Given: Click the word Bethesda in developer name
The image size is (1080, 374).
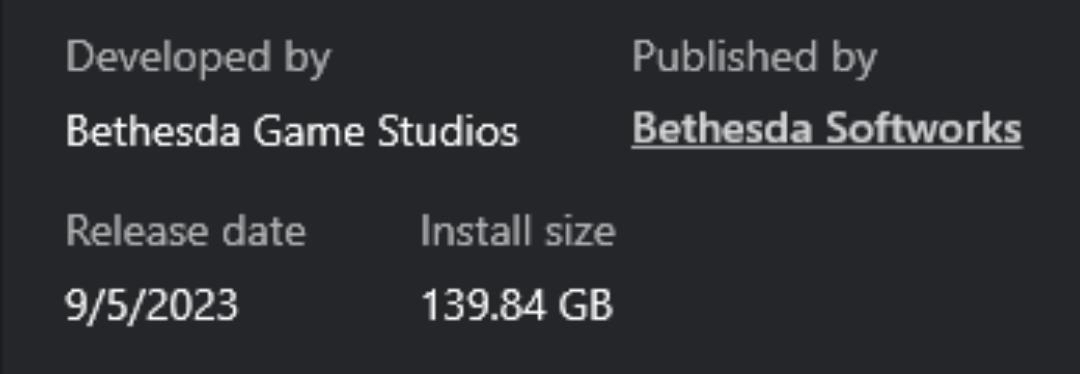Looking at the screenshot, I should (x=153, y=131).
